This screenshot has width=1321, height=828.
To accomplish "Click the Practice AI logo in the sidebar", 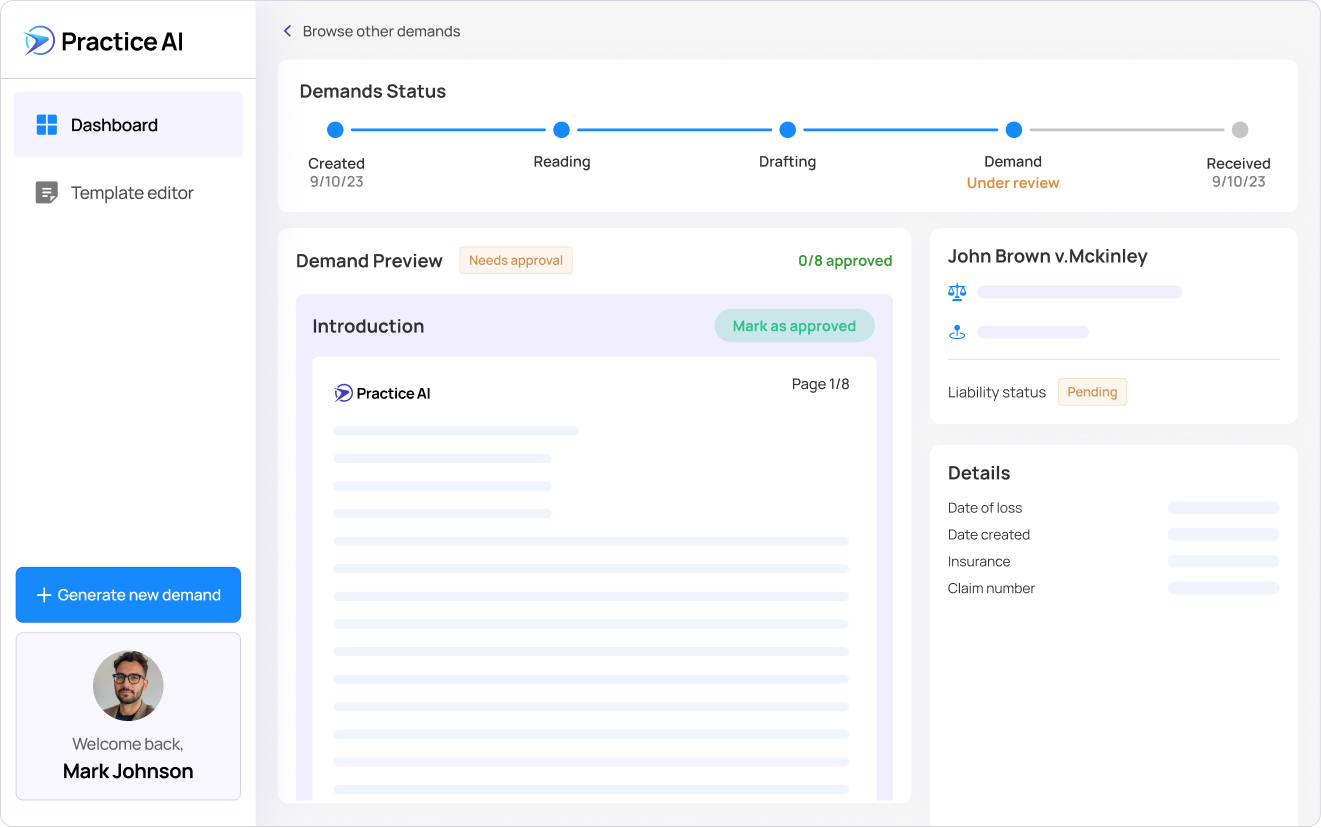I will [x=103, y=41].
